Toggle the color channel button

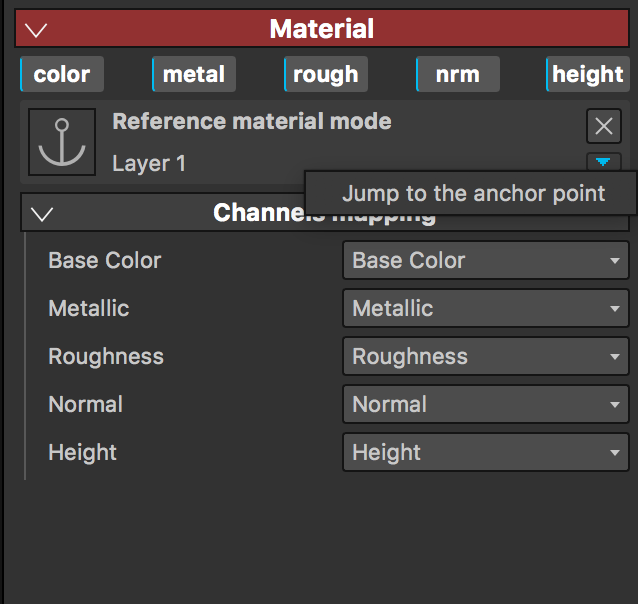point(62,74)
